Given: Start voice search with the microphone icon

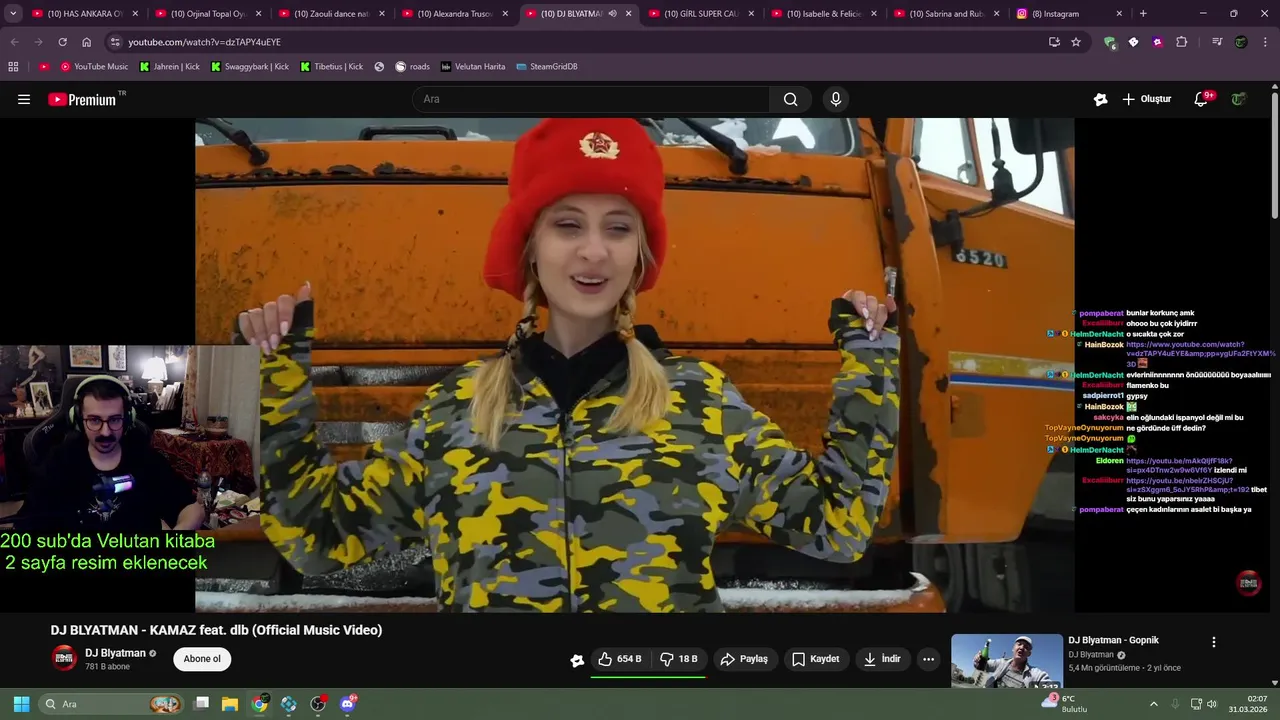Looking at the screenshot, I should click(836, 99).
